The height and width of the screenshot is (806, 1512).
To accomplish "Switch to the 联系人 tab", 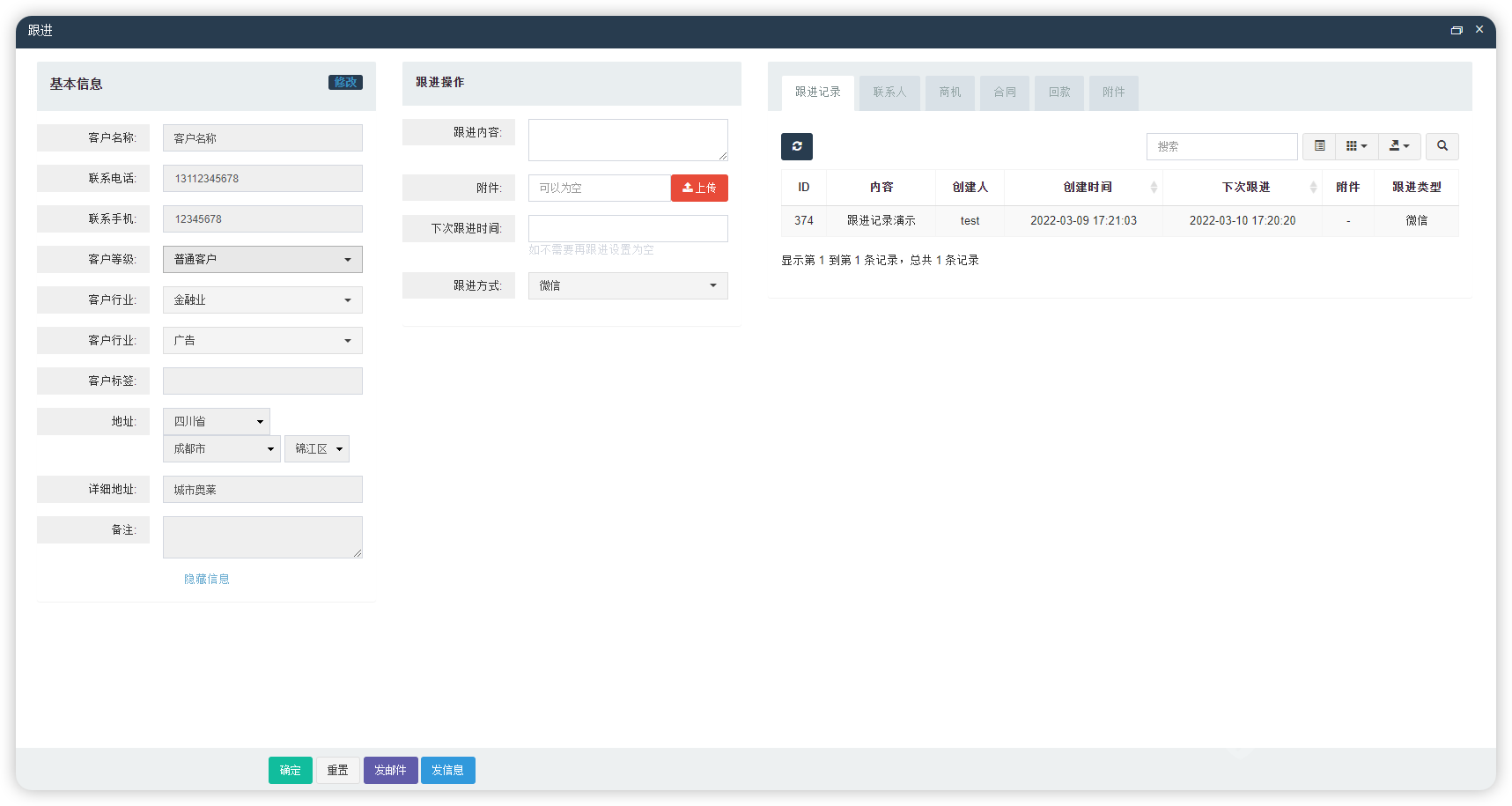I will click(889, 92).
